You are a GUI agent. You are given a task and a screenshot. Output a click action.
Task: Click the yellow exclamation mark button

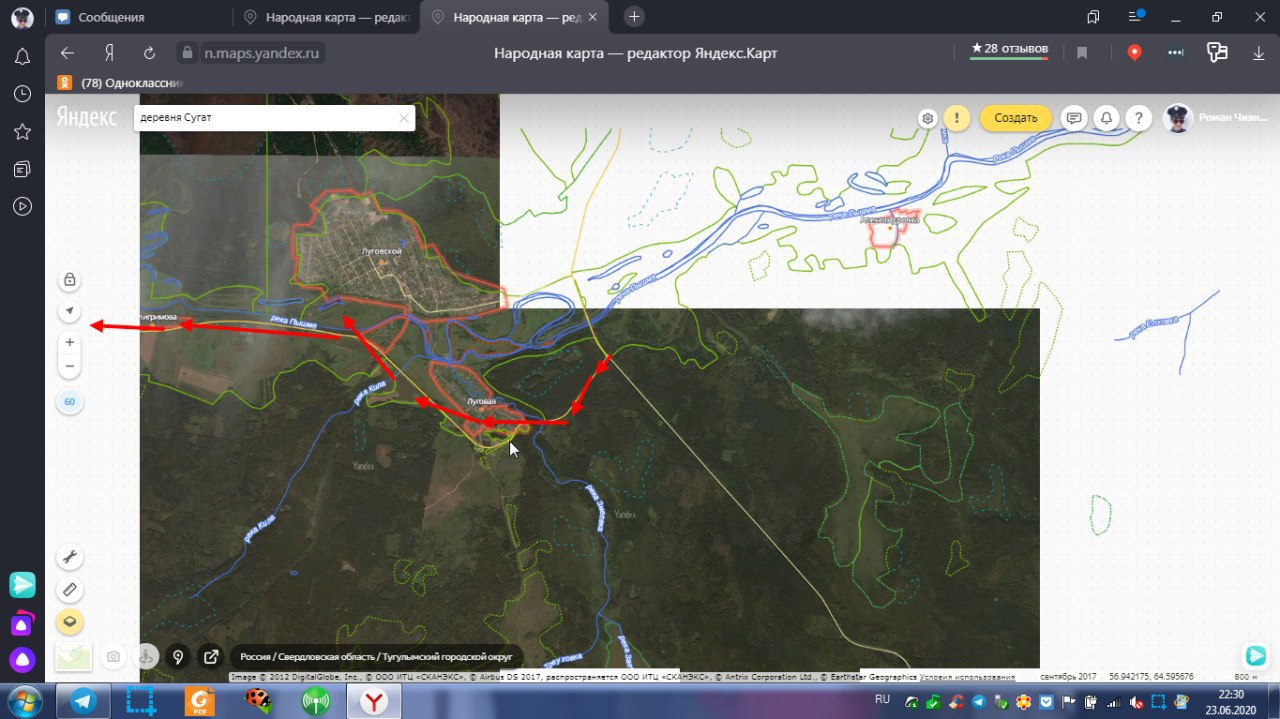957,118
